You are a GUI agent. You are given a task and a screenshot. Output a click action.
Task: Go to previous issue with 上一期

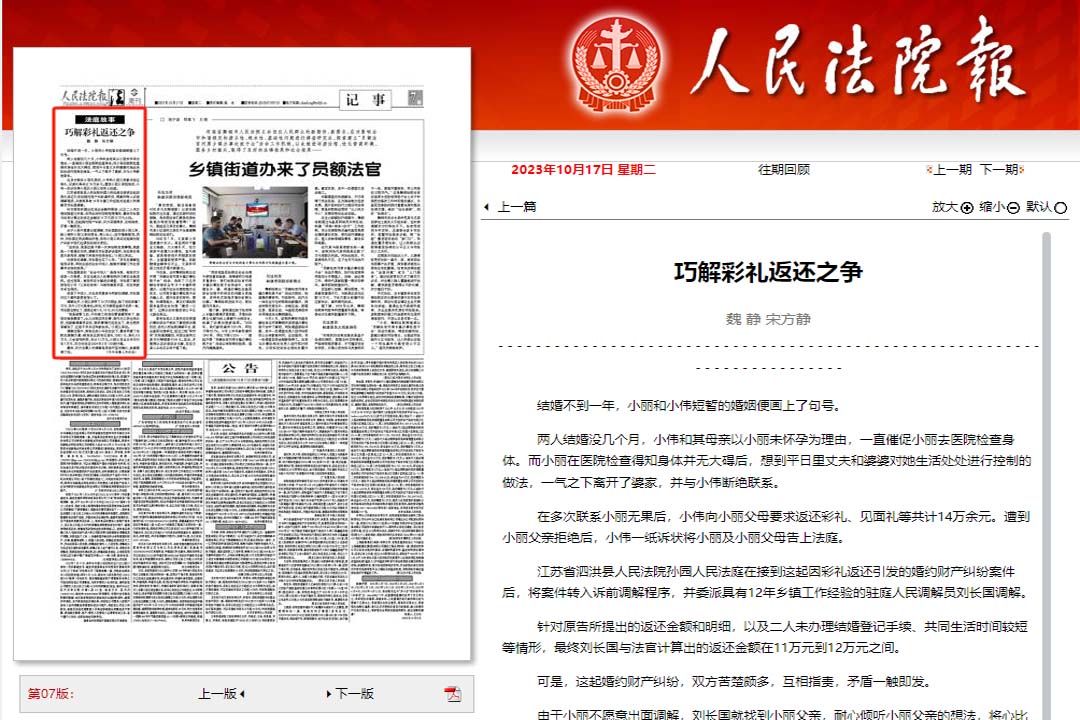click(x=952, y=169)
